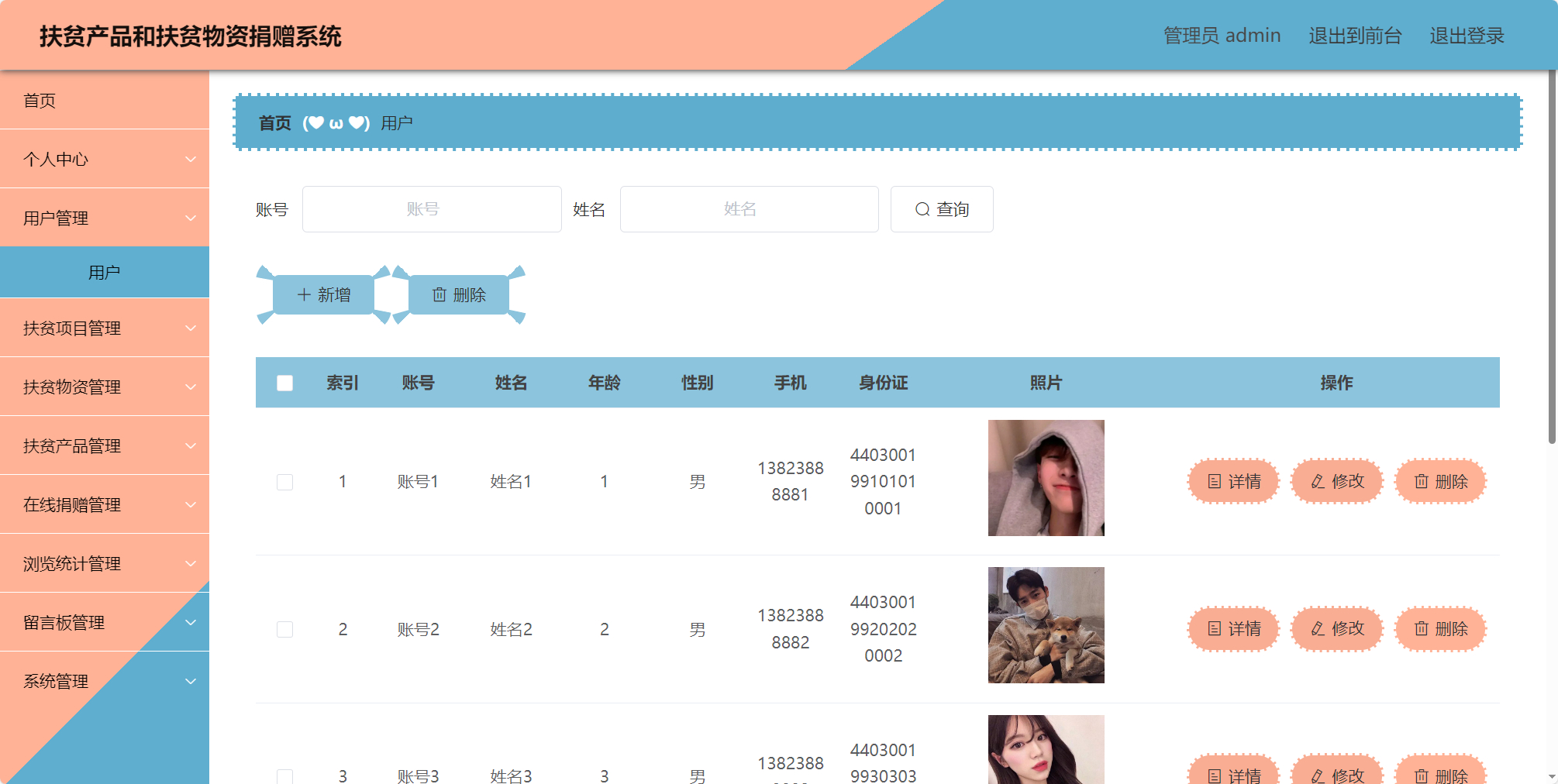Check the box for row 账号1
Image resolution: width=1558 pixels, height=784 pixels.
pos(285,482)
